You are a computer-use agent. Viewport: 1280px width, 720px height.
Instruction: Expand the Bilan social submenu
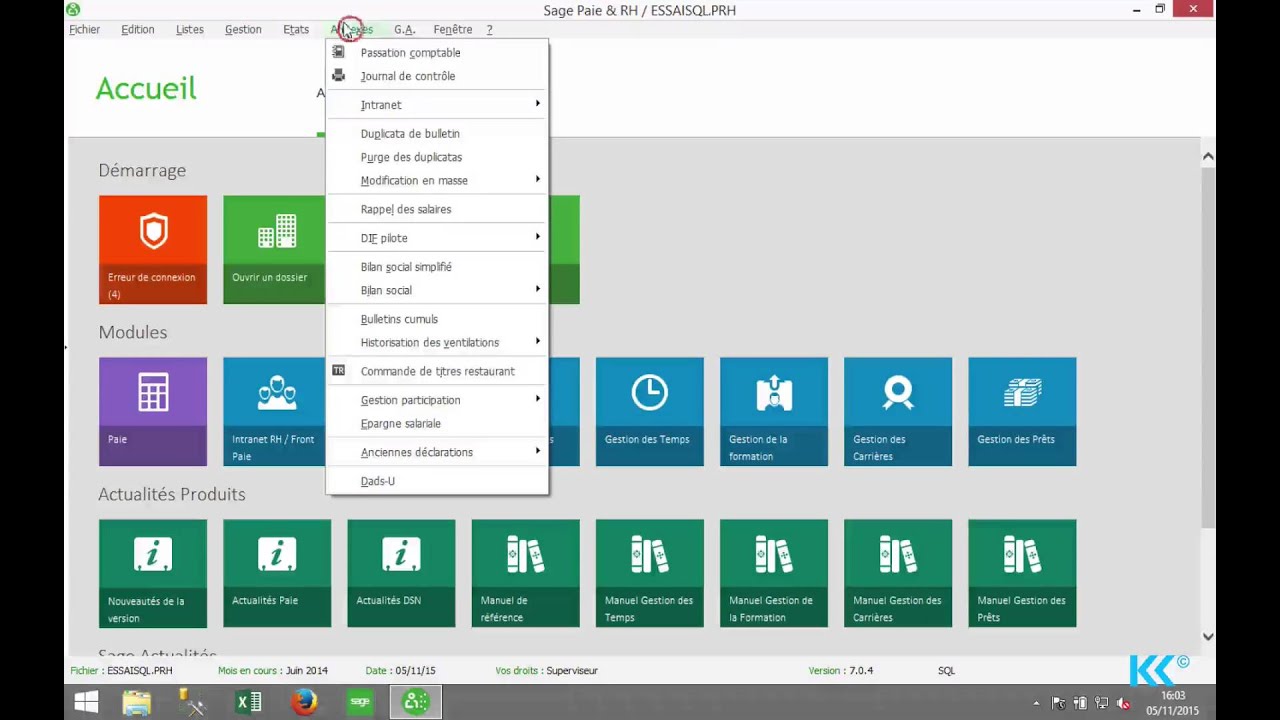tap(438, 290)
